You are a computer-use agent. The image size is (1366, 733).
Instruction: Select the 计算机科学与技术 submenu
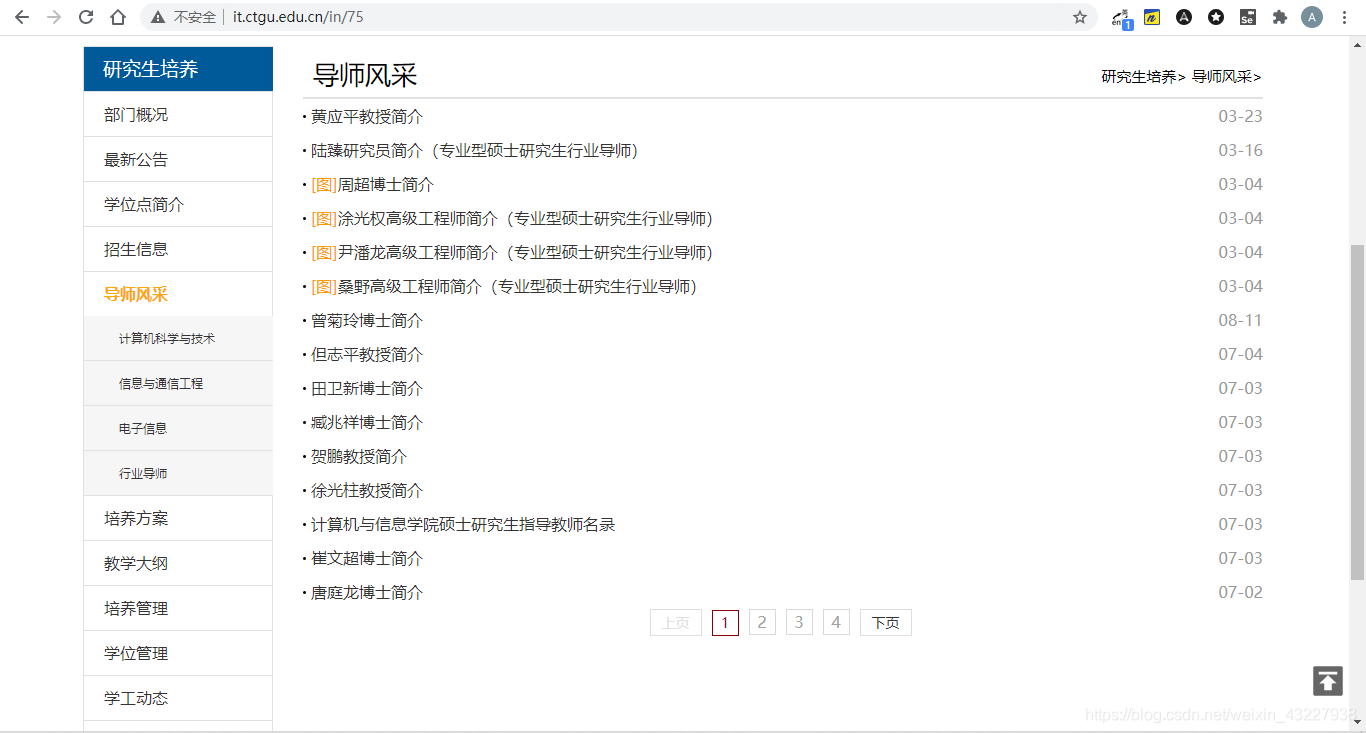tap(166, 338)
